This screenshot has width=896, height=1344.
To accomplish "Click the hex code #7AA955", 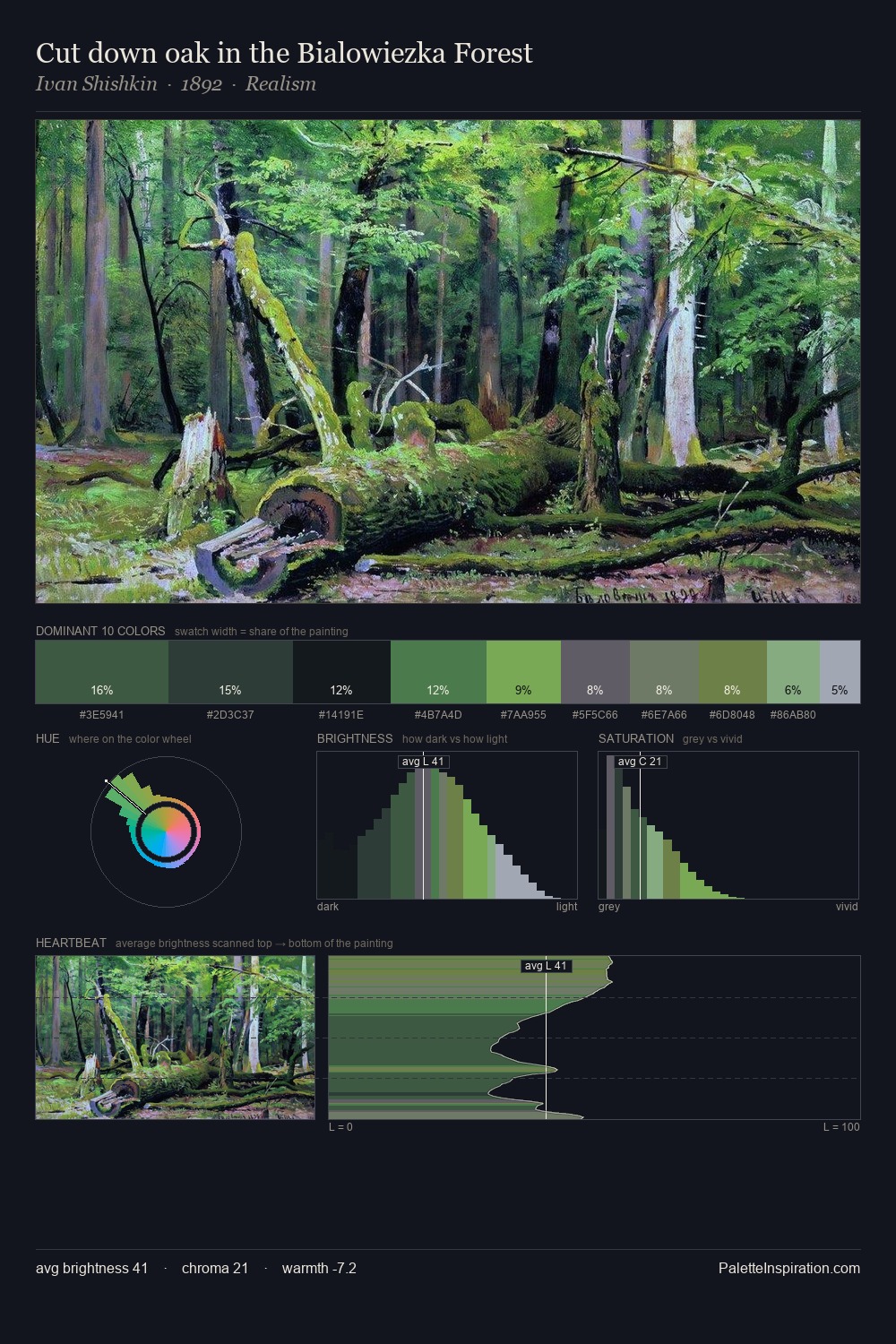I will [x=523, y=715].
